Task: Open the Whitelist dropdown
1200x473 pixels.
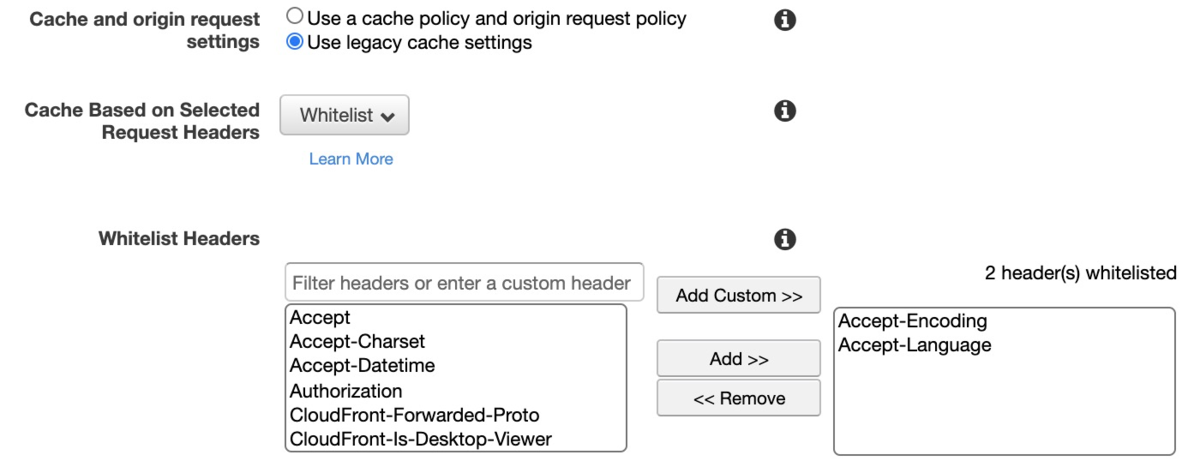Action: [x=345, y=116]
